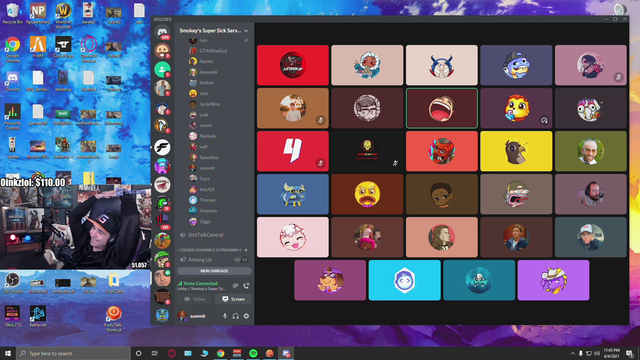Image resolution: width=640 pixels, height=360 pixels.
Task: Focus the purple tile with the dragon avatar
Action: point(553,280)
